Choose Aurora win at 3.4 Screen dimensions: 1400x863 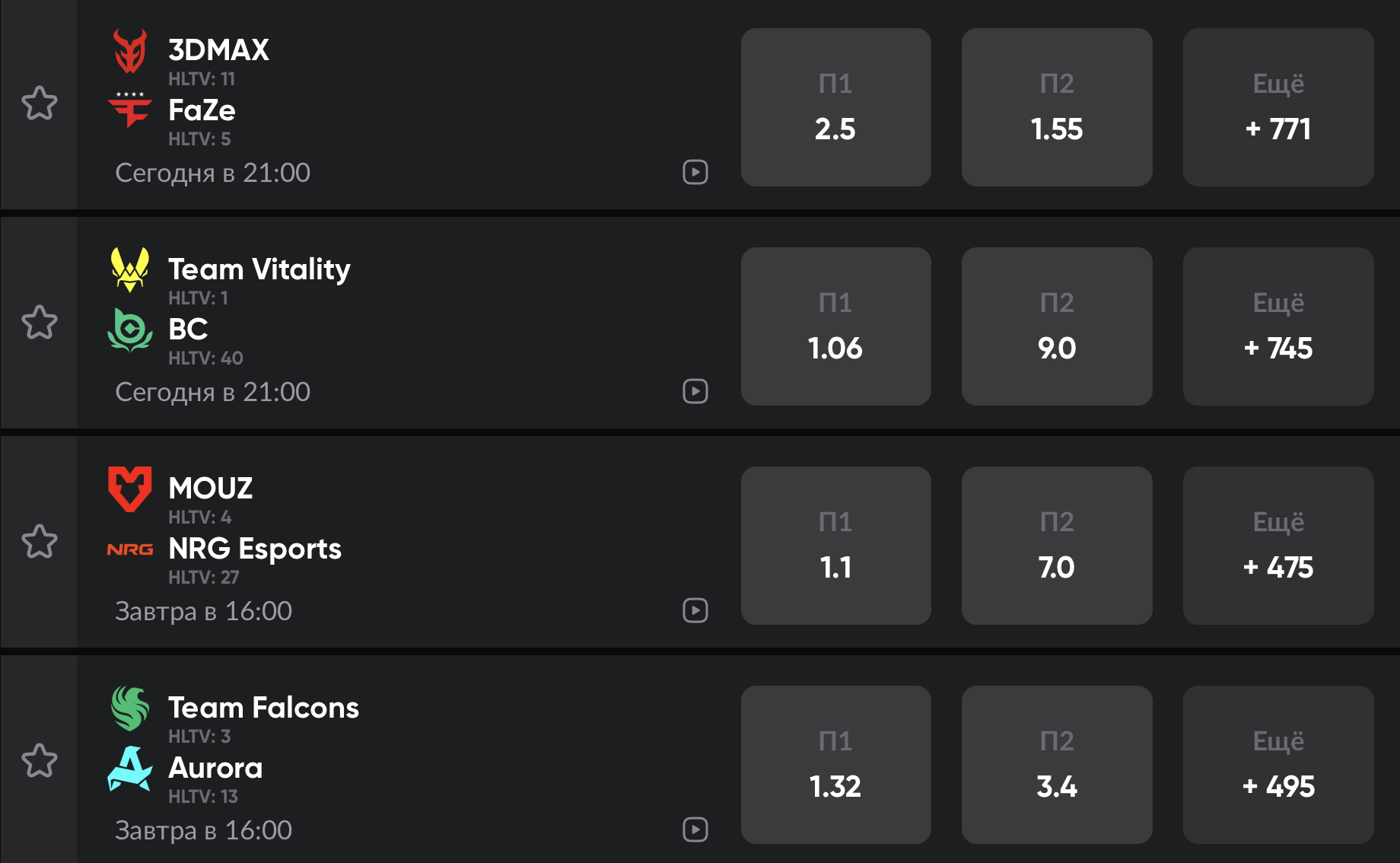coord(1057,765)
